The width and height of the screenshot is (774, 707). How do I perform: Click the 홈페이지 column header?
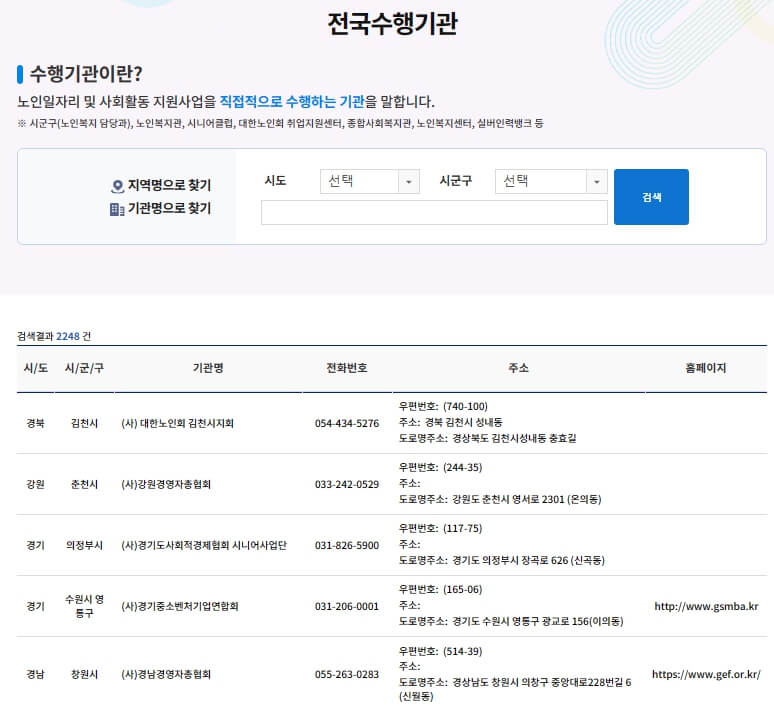tap(706, 368)
